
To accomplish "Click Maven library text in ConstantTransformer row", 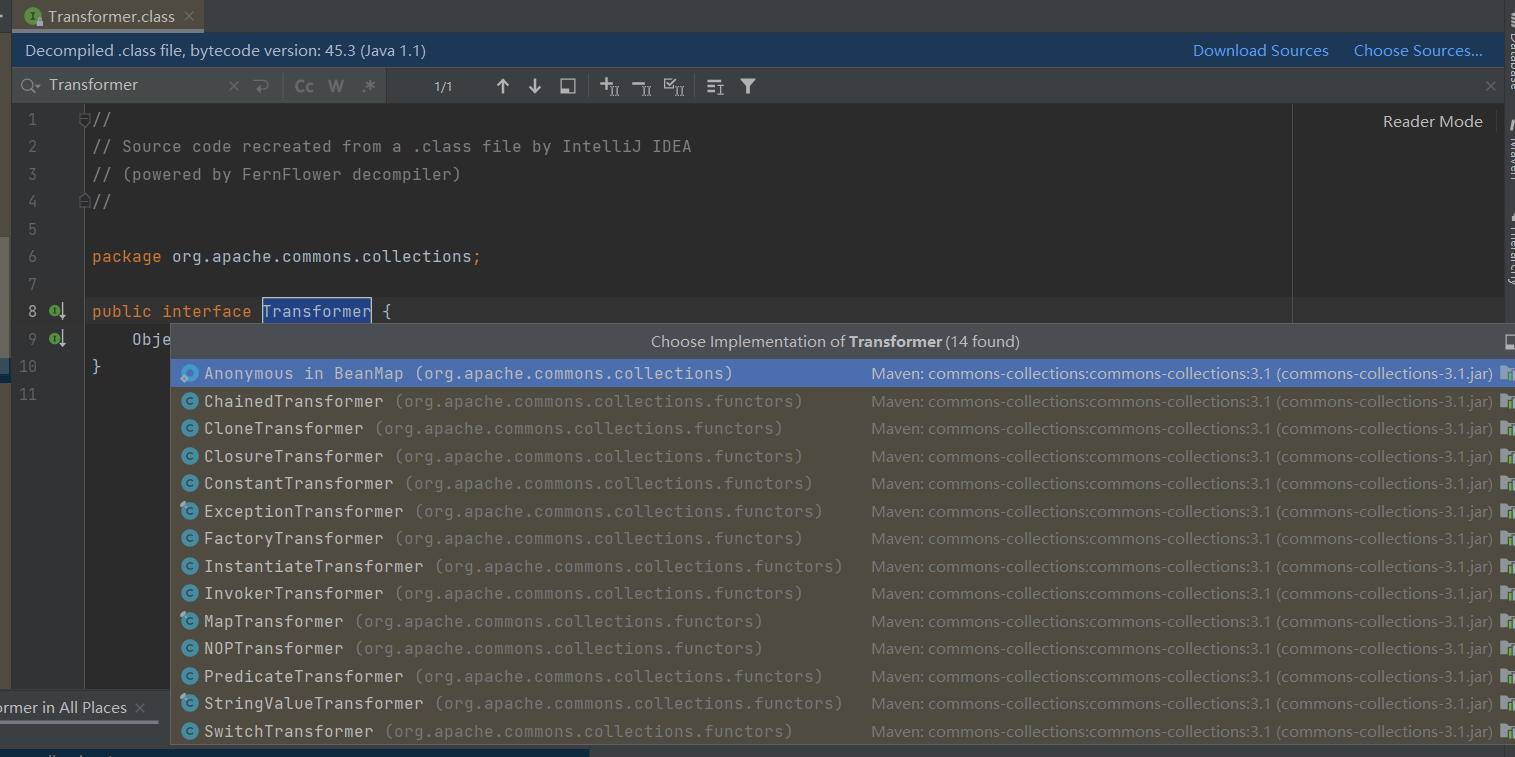I will click(x=1181, y=483).
